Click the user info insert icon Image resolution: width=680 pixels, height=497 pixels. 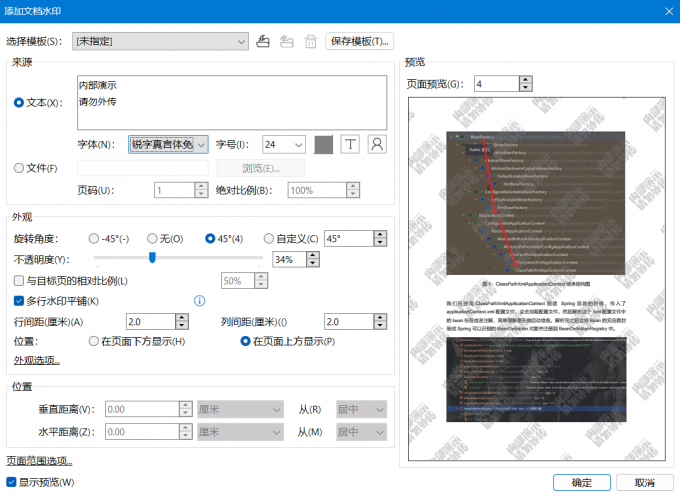click(377, 144)
